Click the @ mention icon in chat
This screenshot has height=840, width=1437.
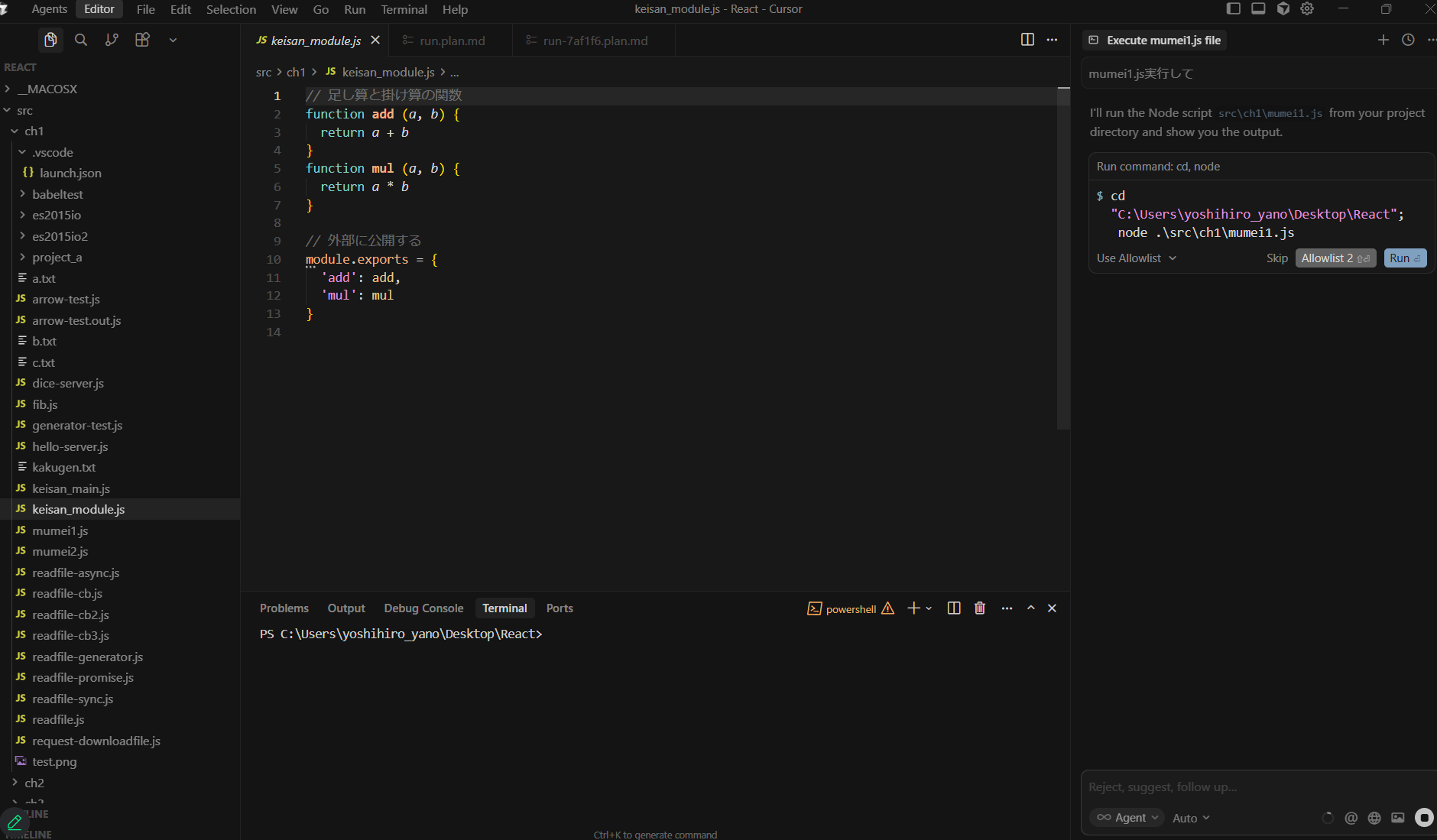[1351, 818]
